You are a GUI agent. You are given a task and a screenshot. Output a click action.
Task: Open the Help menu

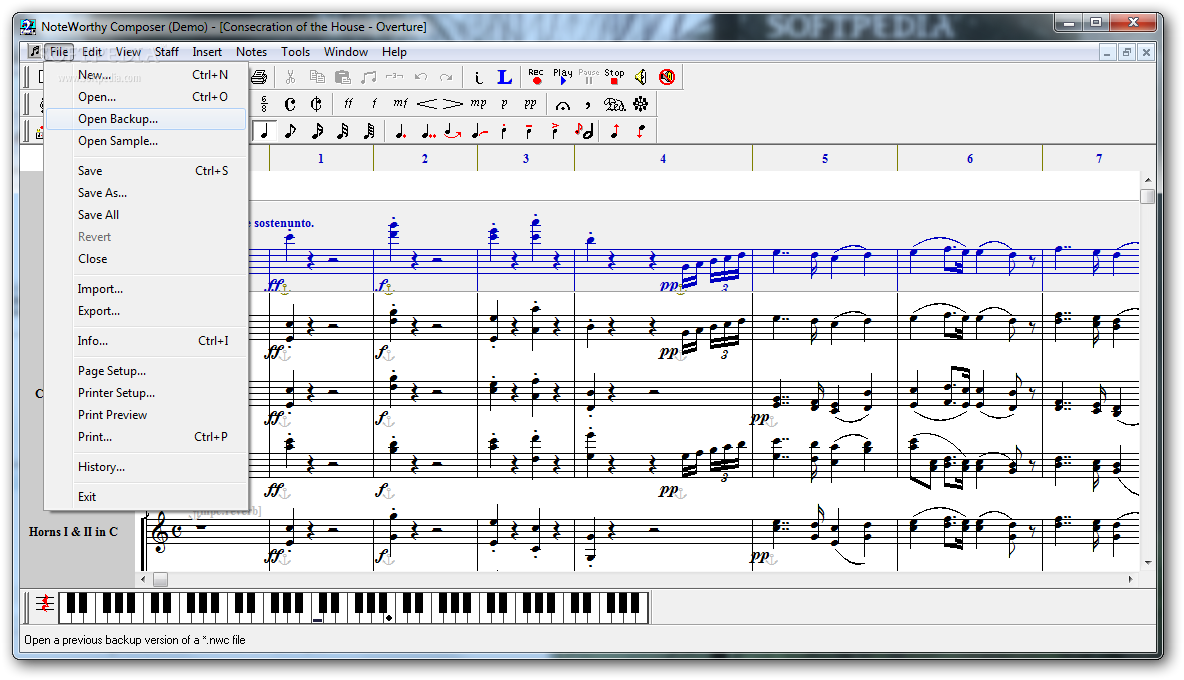click(x=394, y=52)
